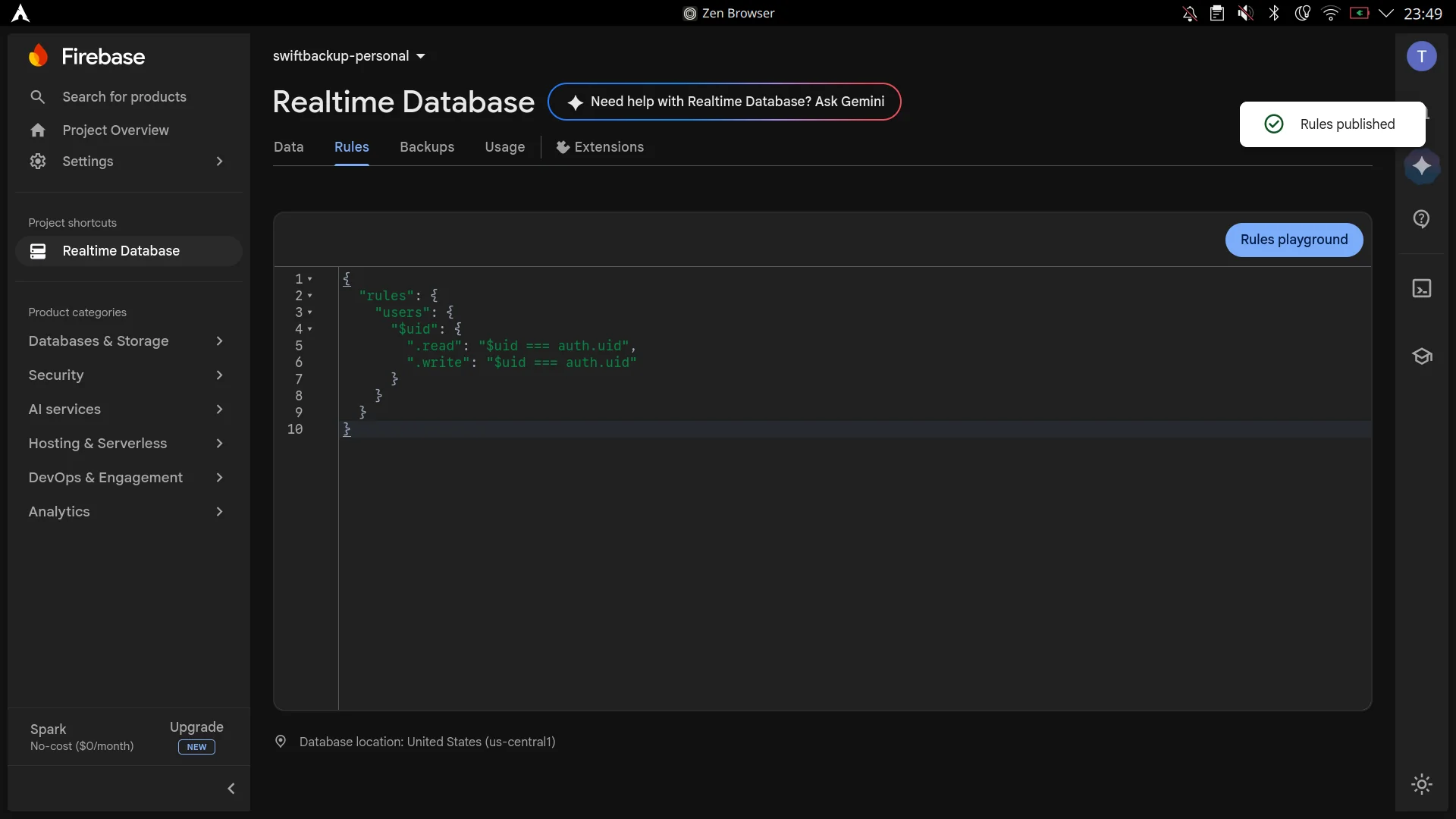Click the database location pin icon
The height and width of the screenshot is (819, 1456).
click(x=281, y=742)
